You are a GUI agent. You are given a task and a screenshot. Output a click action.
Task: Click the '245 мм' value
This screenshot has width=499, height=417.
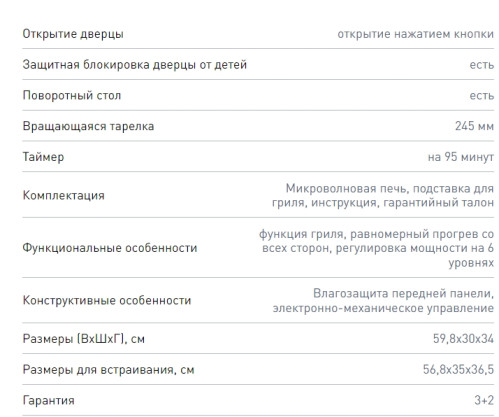474,126
